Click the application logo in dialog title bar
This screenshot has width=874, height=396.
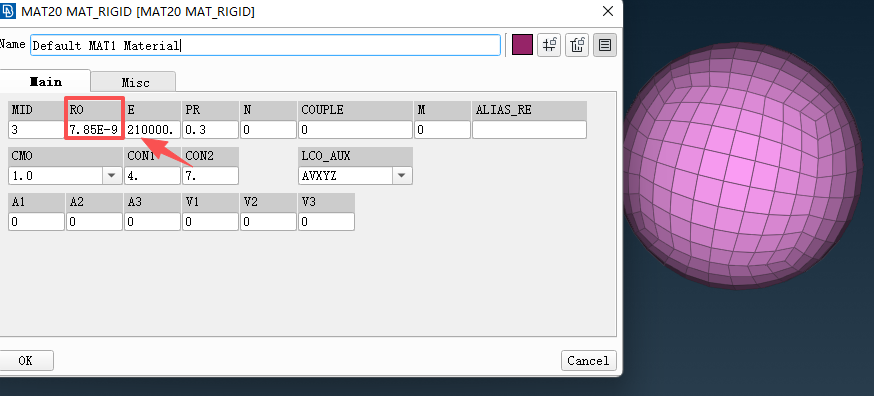8,11
